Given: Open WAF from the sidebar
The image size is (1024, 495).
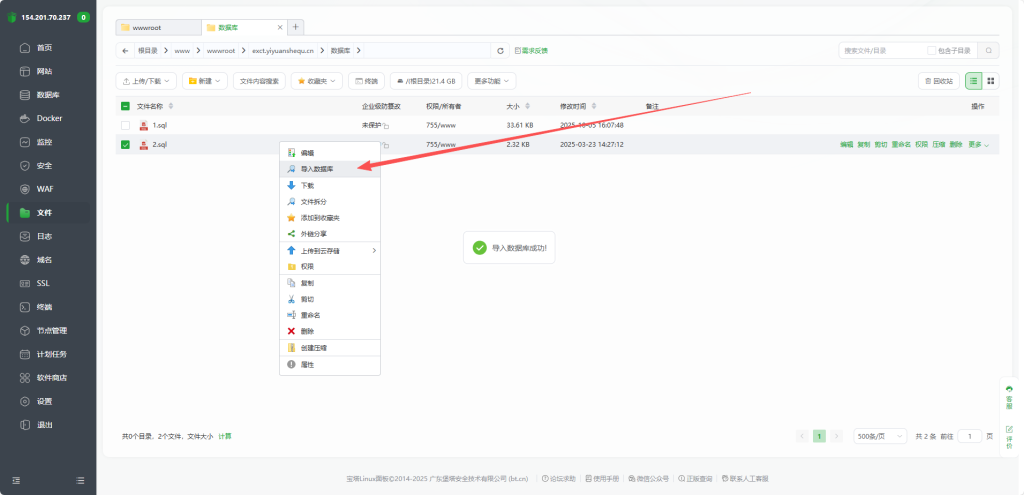Looking at the screenshot, I should (x=43, y=189).
